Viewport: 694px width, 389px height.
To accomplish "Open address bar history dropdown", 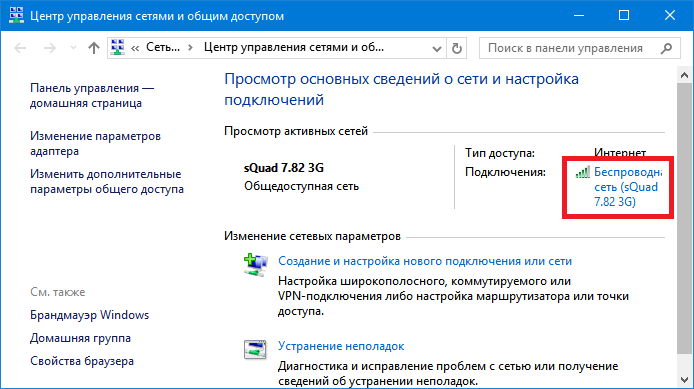I will [436, 48].
